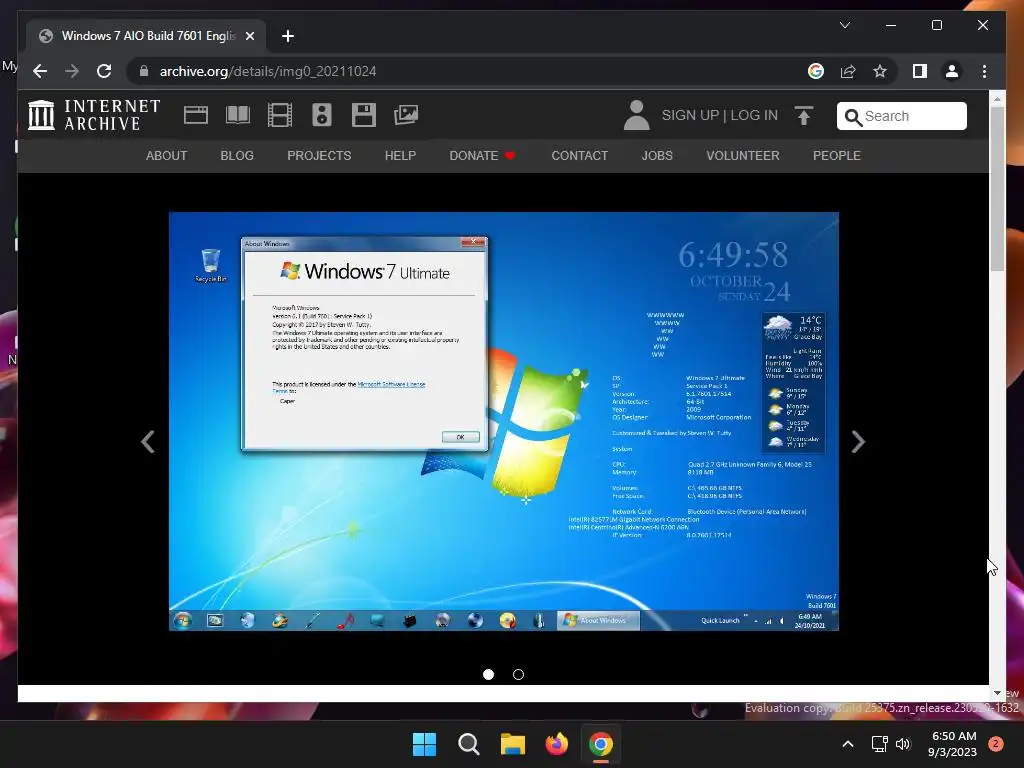Open the SIGN UP link
This screenshot has width=1024, height=768.
point(690,116)
